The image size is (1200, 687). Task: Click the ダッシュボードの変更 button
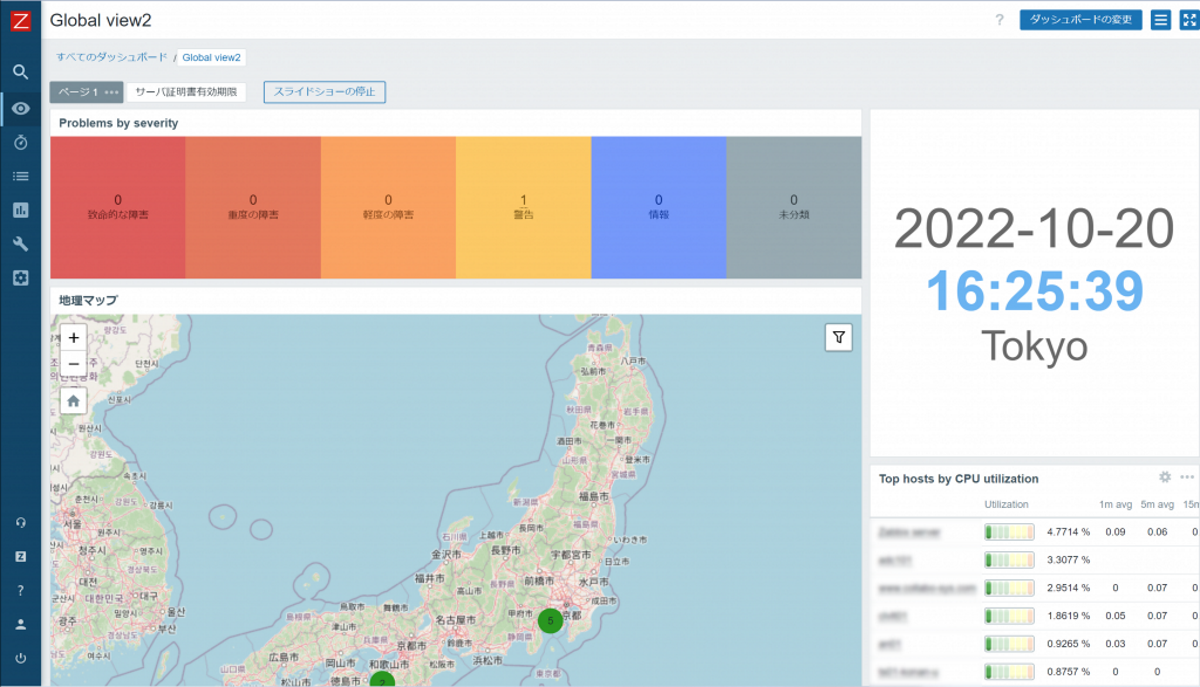(x=1080, y=20)
